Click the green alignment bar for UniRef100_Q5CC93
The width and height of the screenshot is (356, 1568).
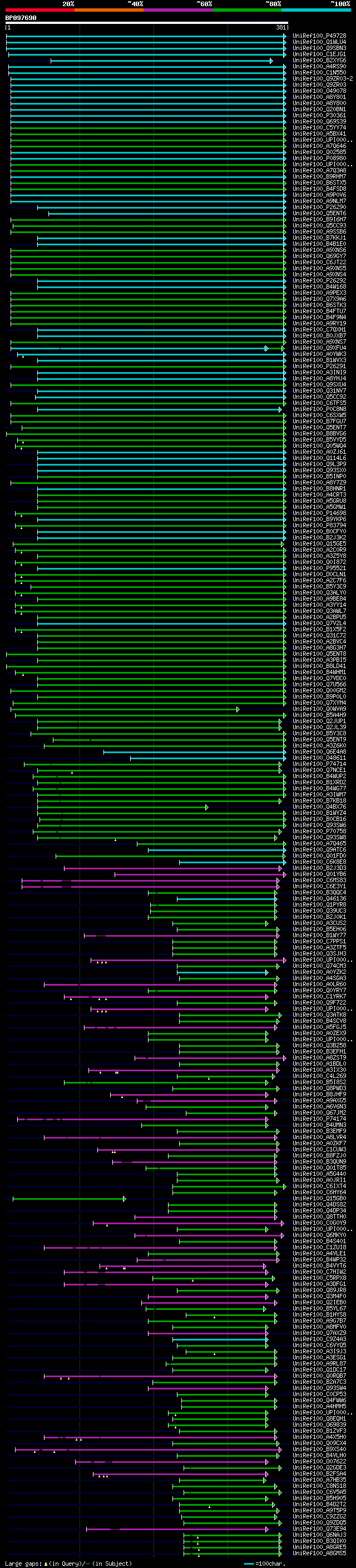[149, 226]
